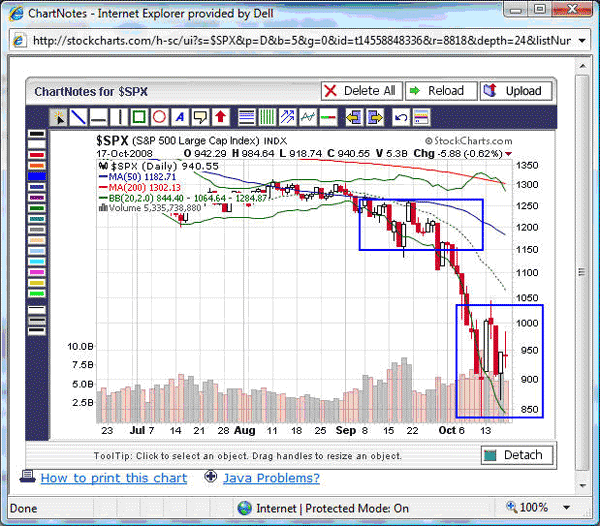Choose the gray color swatch
The width and height of the screenshot is (600, 526).
click(37, 230)
